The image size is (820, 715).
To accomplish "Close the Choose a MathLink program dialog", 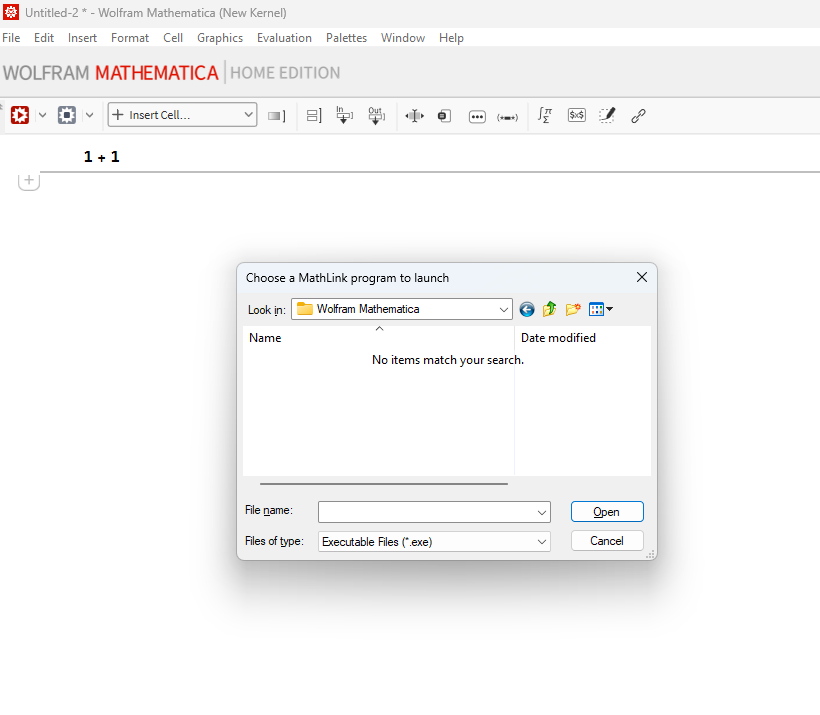I will pyautogui.click(x=642, y=277).
